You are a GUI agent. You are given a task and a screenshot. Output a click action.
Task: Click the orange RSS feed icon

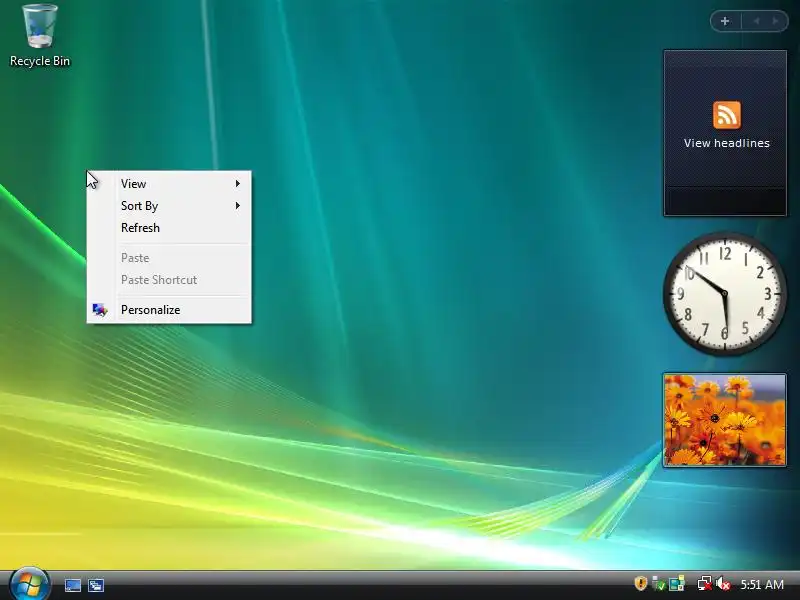coord(727,114)
